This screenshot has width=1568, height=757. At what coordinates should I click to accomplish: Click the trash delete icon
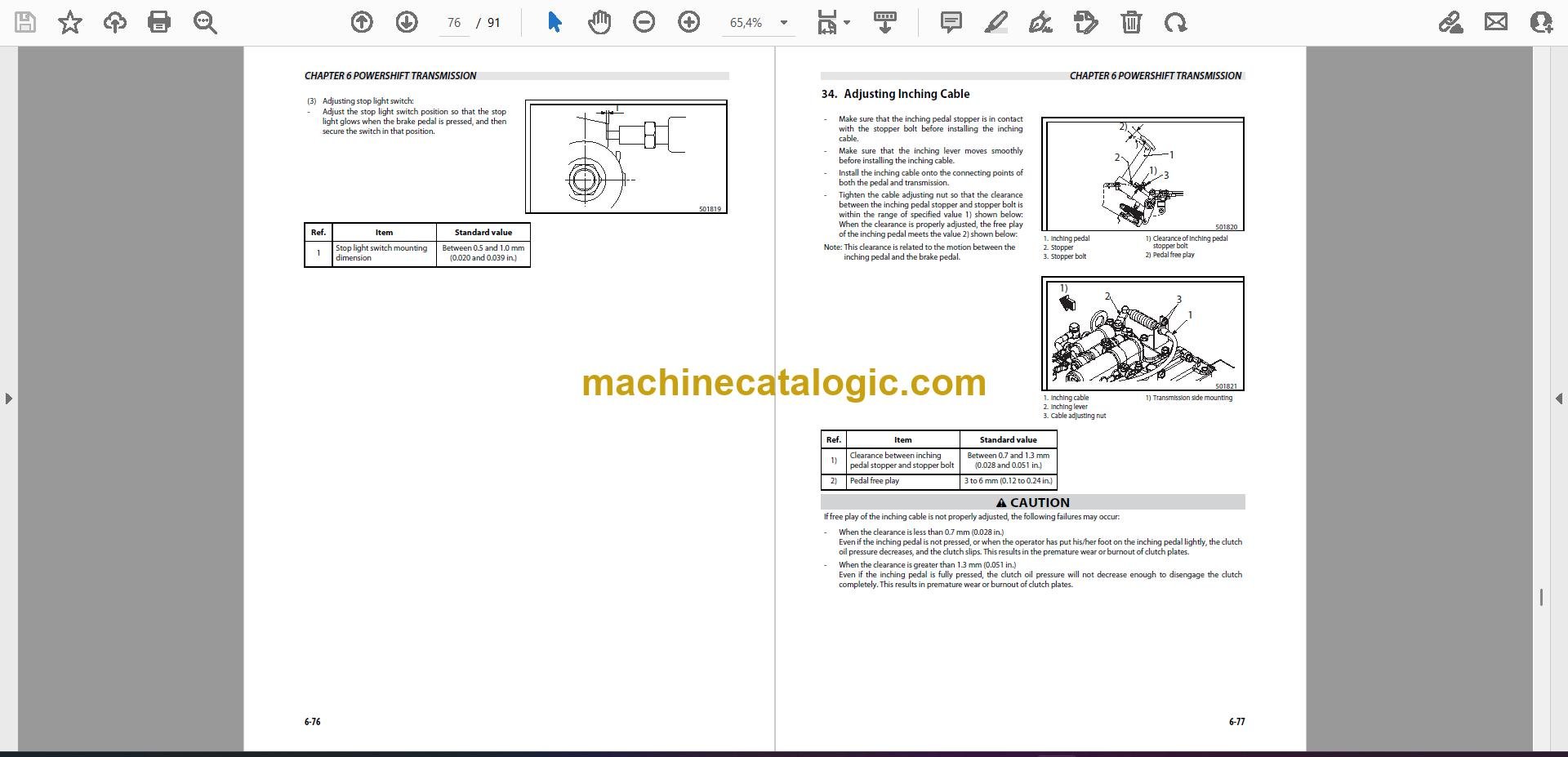(x=1131, y=23)
